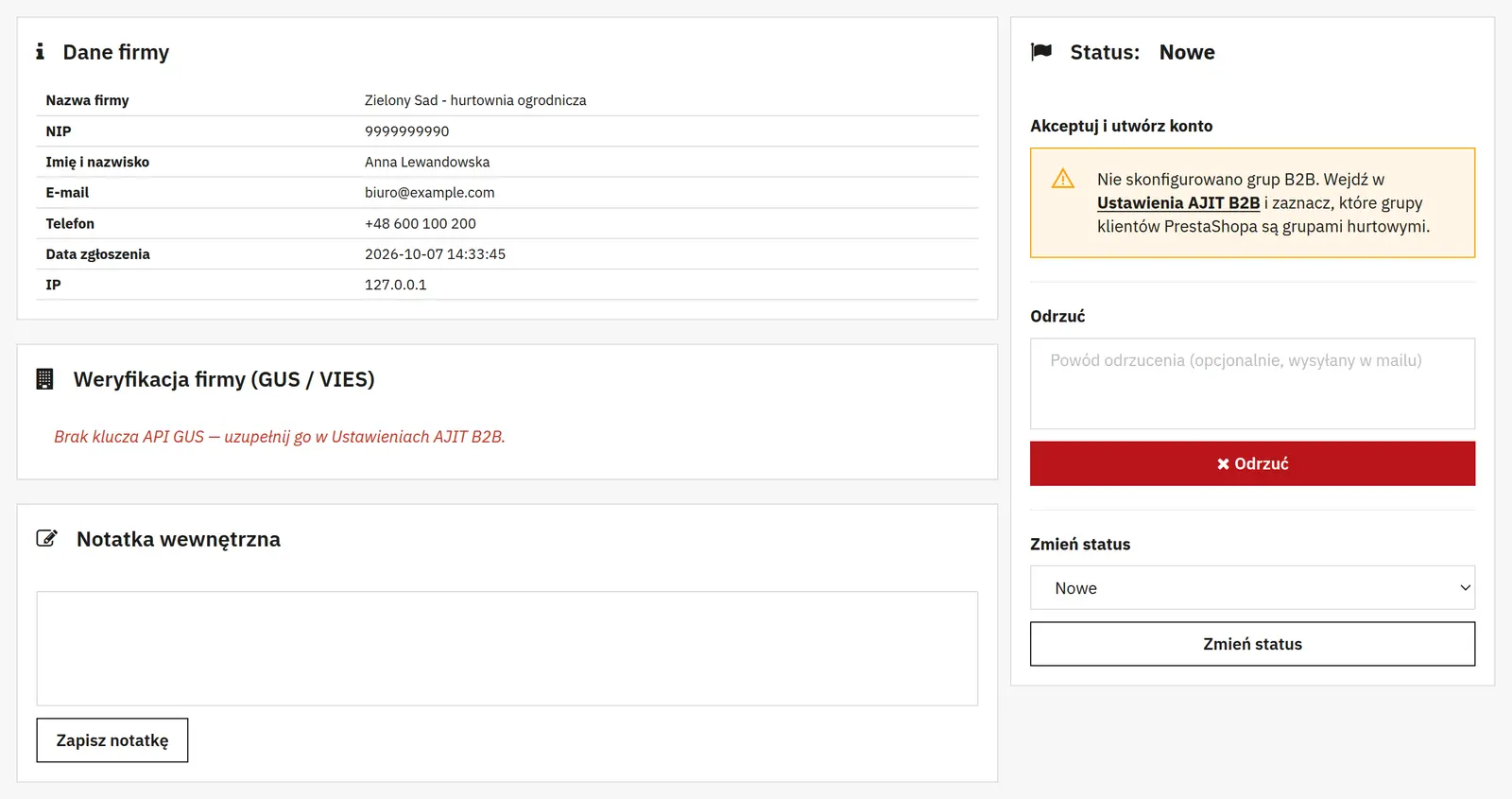1512x799 pixels.
Task: Select the company name Zielony Sad - hurtownia ogrodnicza
Action: tap(475, 100)
